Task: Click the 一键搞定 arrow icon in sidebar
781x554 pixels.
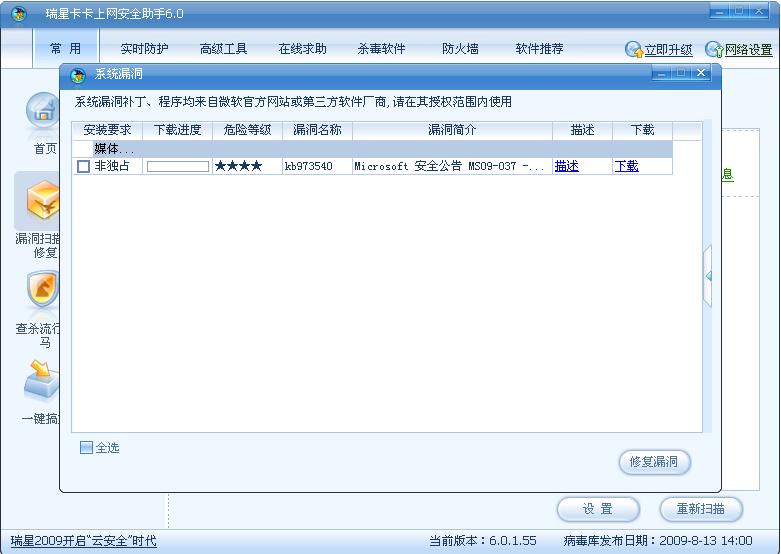Action: [41, 380]
